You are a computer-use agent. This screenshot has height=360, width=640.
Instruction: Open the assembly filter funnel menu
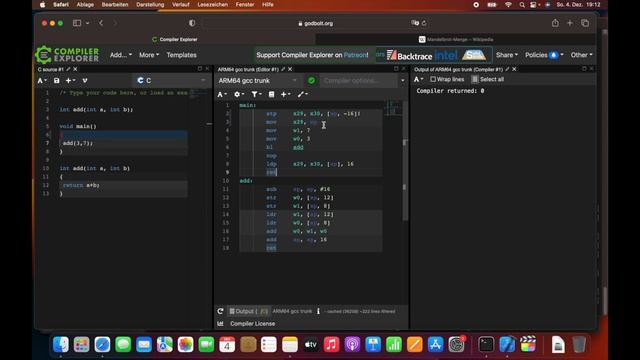point(256,94)
